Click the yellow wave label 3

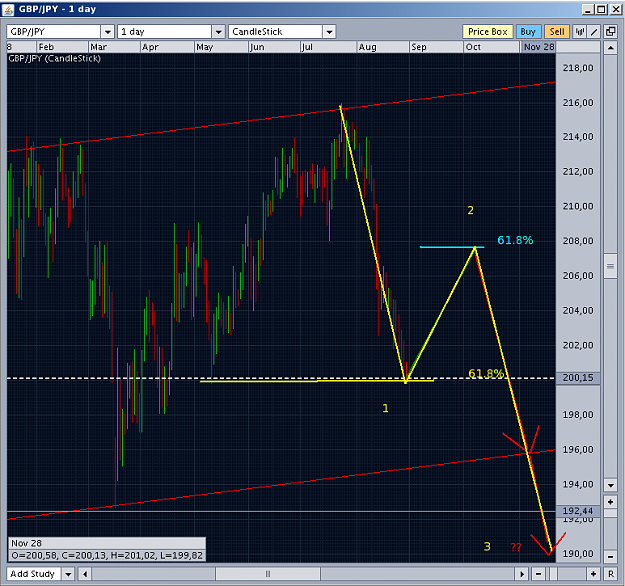pos(487,547)
